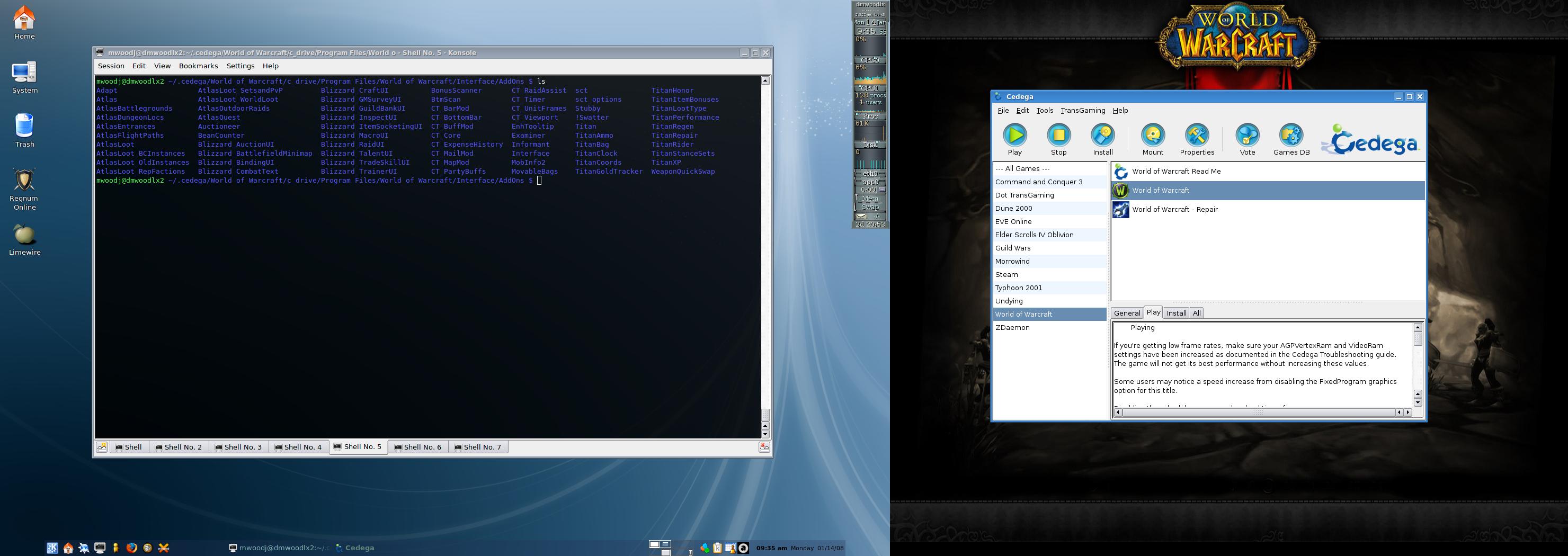Click Firefox icon in the taskbar
Screen dimensions: 1568x556
(x=131, y=548)
